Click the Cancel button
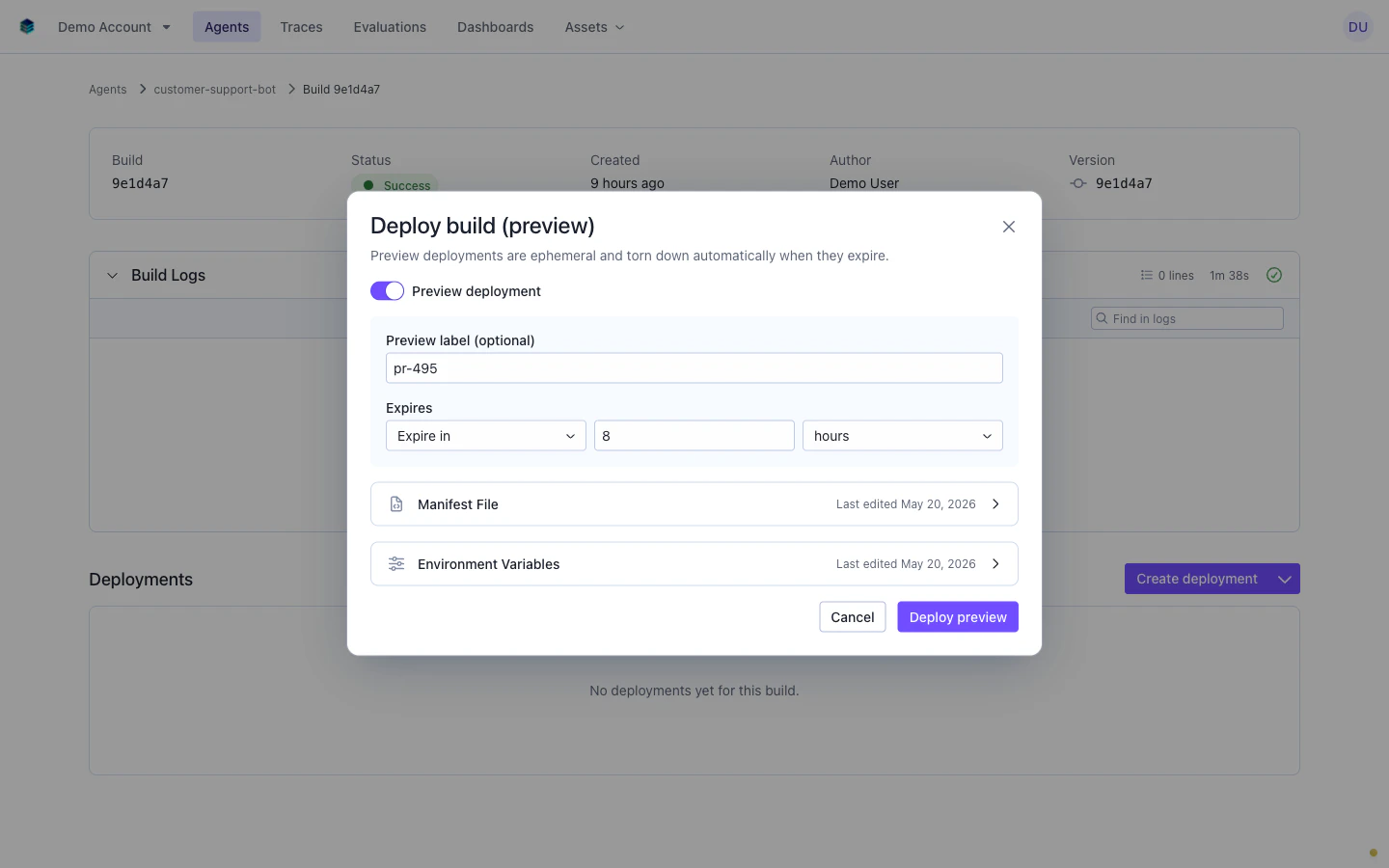The image size is (1389, 868). click(x=853, y=617)
